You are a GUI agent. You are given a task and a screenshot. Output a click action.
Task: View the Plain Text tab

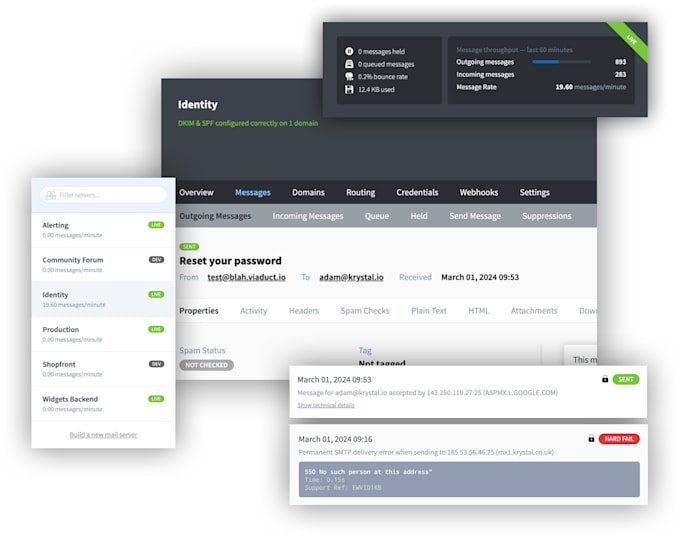[x=429, y=311]
